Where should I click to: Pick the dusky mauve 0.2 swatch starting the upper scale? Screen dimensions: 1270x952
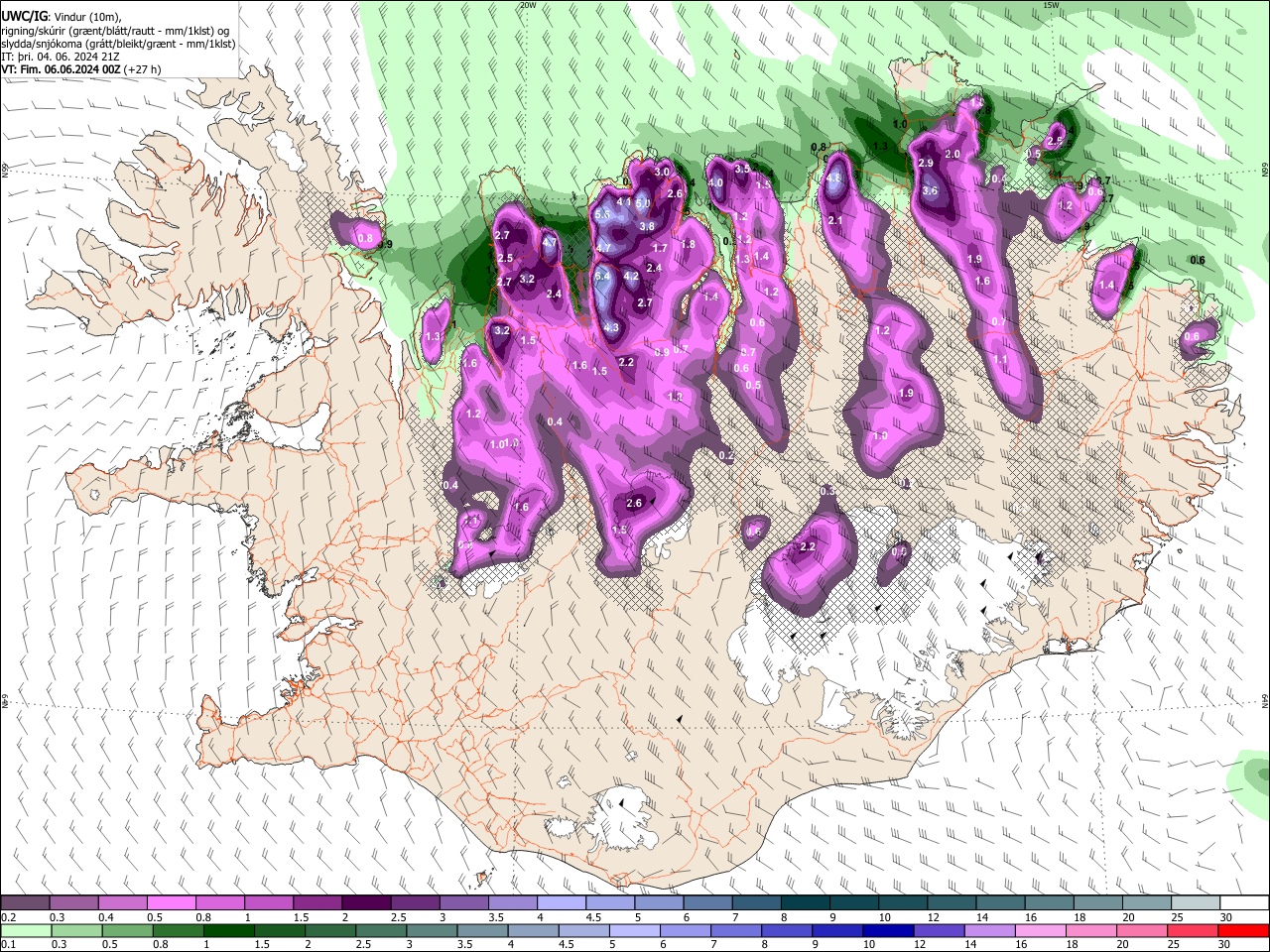click(x=25, y=902)
